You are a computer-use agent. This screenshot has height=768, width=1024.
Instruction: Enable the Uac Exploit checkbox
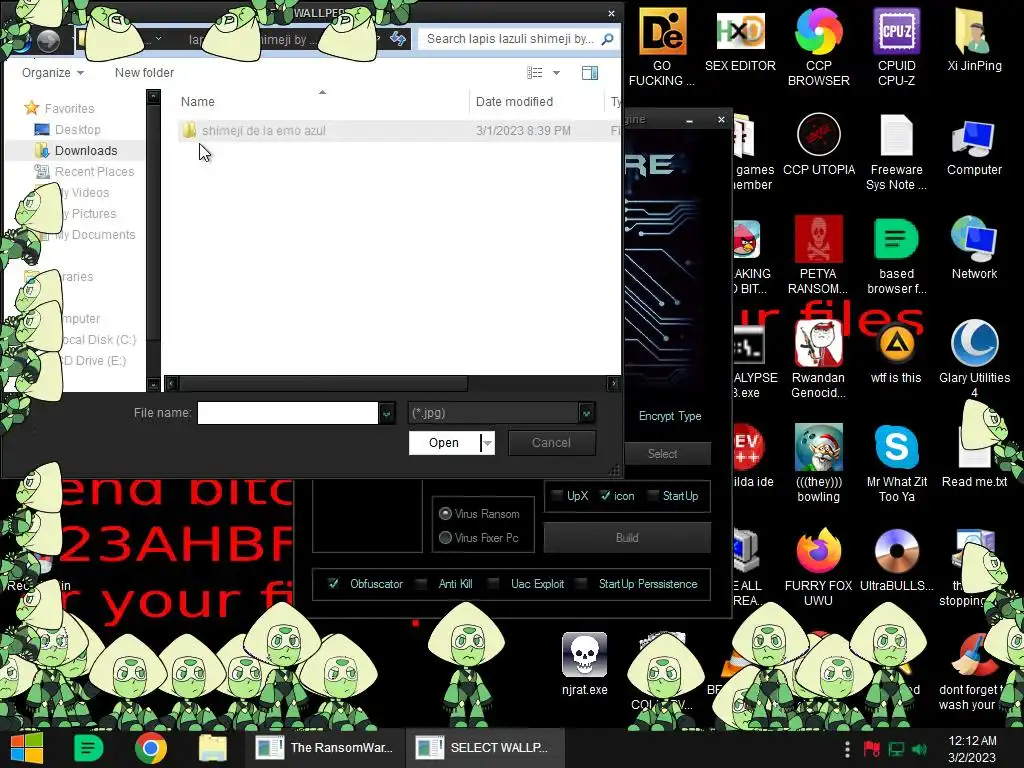coord(494,584)
